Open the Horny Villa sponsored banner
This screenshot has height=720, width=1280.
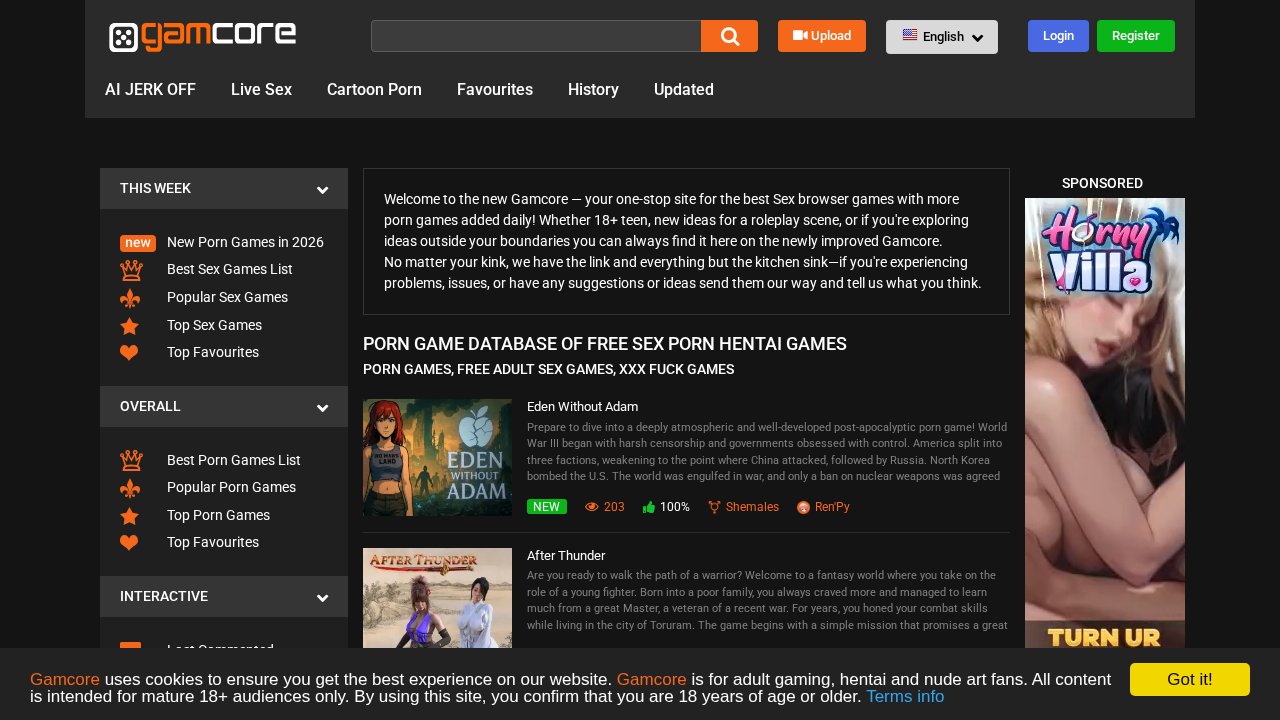[x=1105, y=423]
